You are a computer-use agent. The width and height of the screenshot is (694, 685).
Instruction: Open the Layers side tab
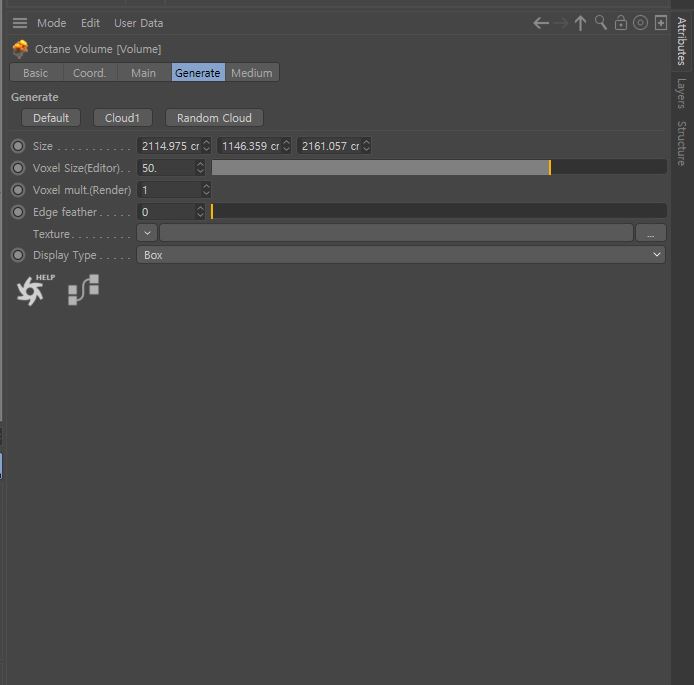(x=681, y=93)
